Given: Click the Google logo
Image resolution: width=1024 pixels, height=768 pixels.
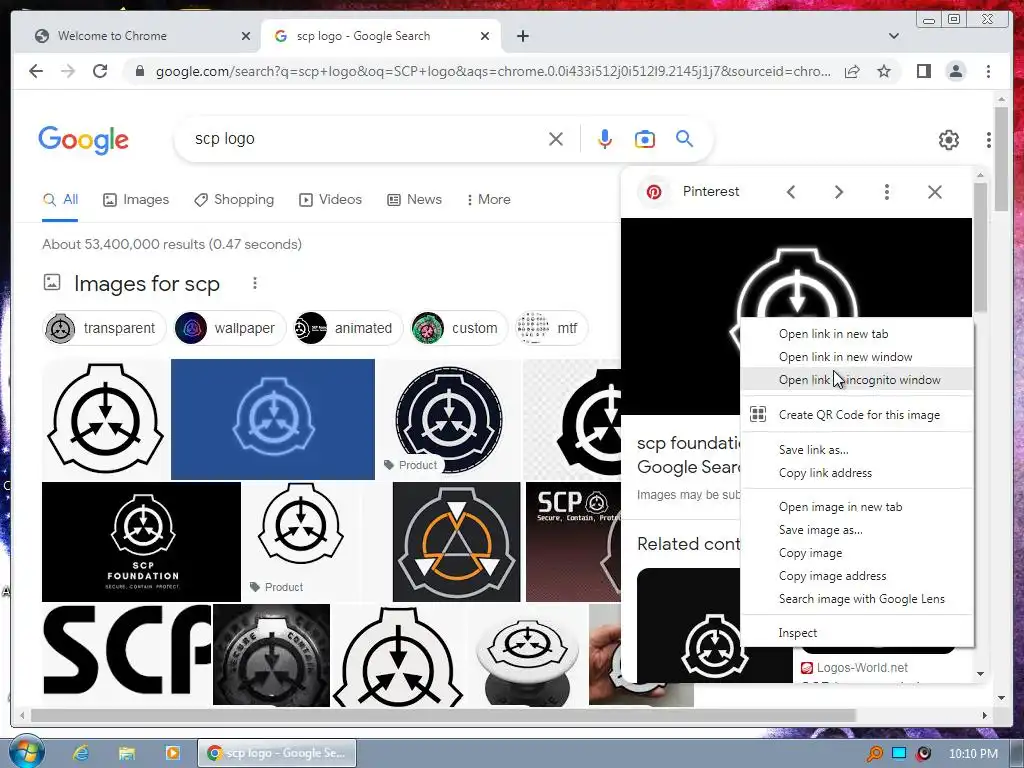Looking at the screenshot, I should 84,140.
